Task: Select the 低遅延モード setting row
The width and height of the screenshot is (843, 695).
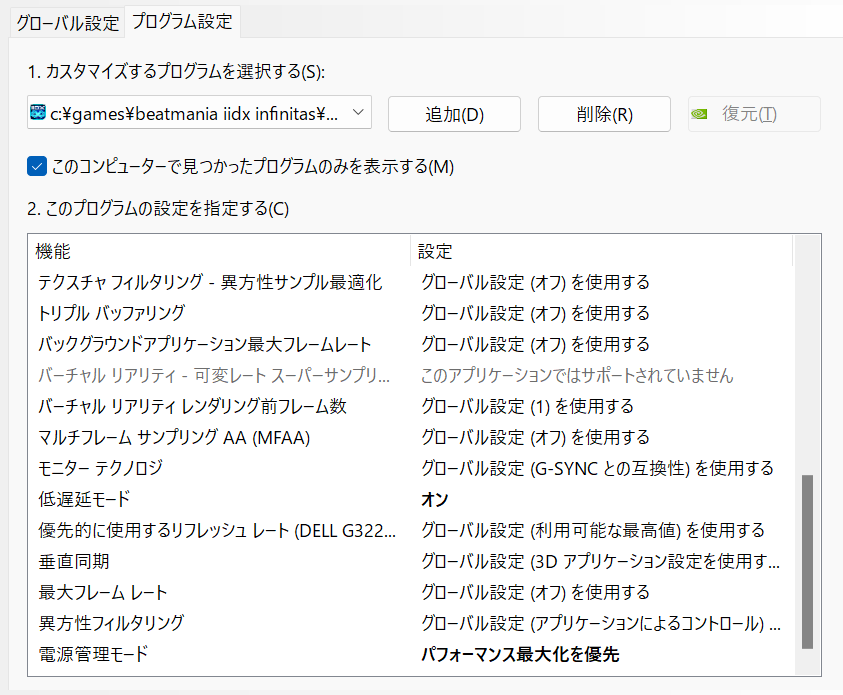Action: pyautogui.click(x=84, y=499)
